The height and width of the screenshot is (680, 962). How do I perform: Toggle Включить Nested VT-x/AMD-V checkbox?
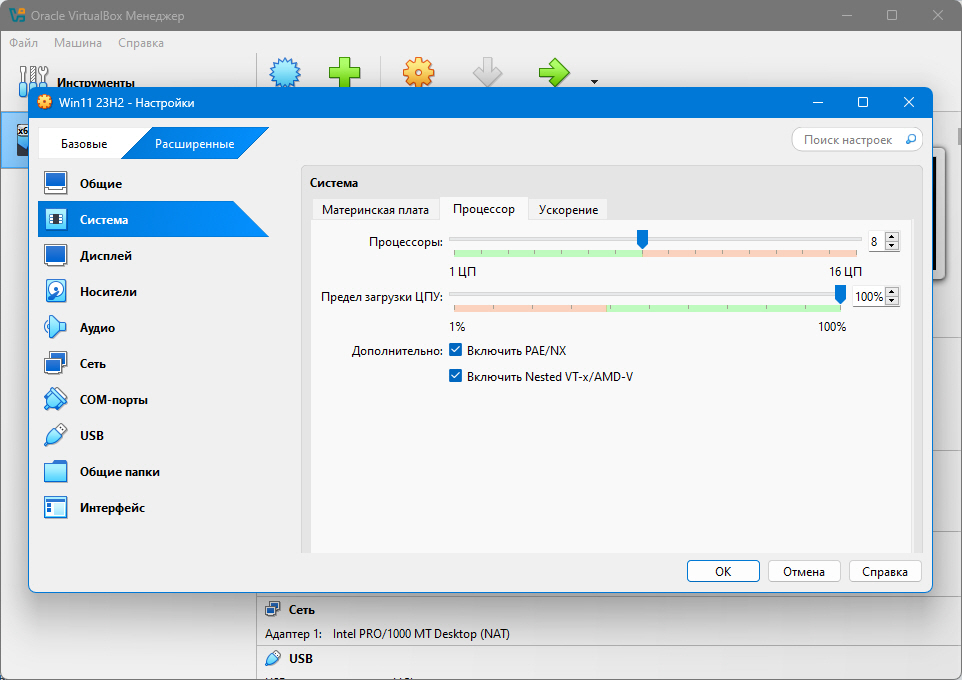point(455,376)
